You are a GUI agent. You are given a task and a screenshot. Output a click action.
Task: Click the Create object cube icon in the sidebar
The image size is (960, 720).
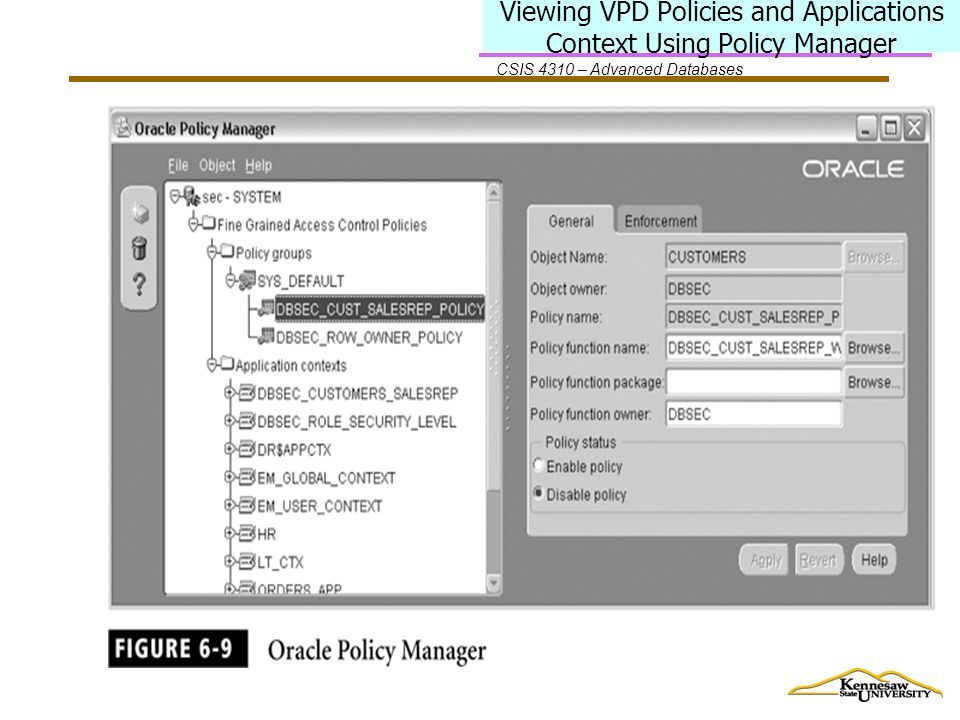click(x=140, y=214)
